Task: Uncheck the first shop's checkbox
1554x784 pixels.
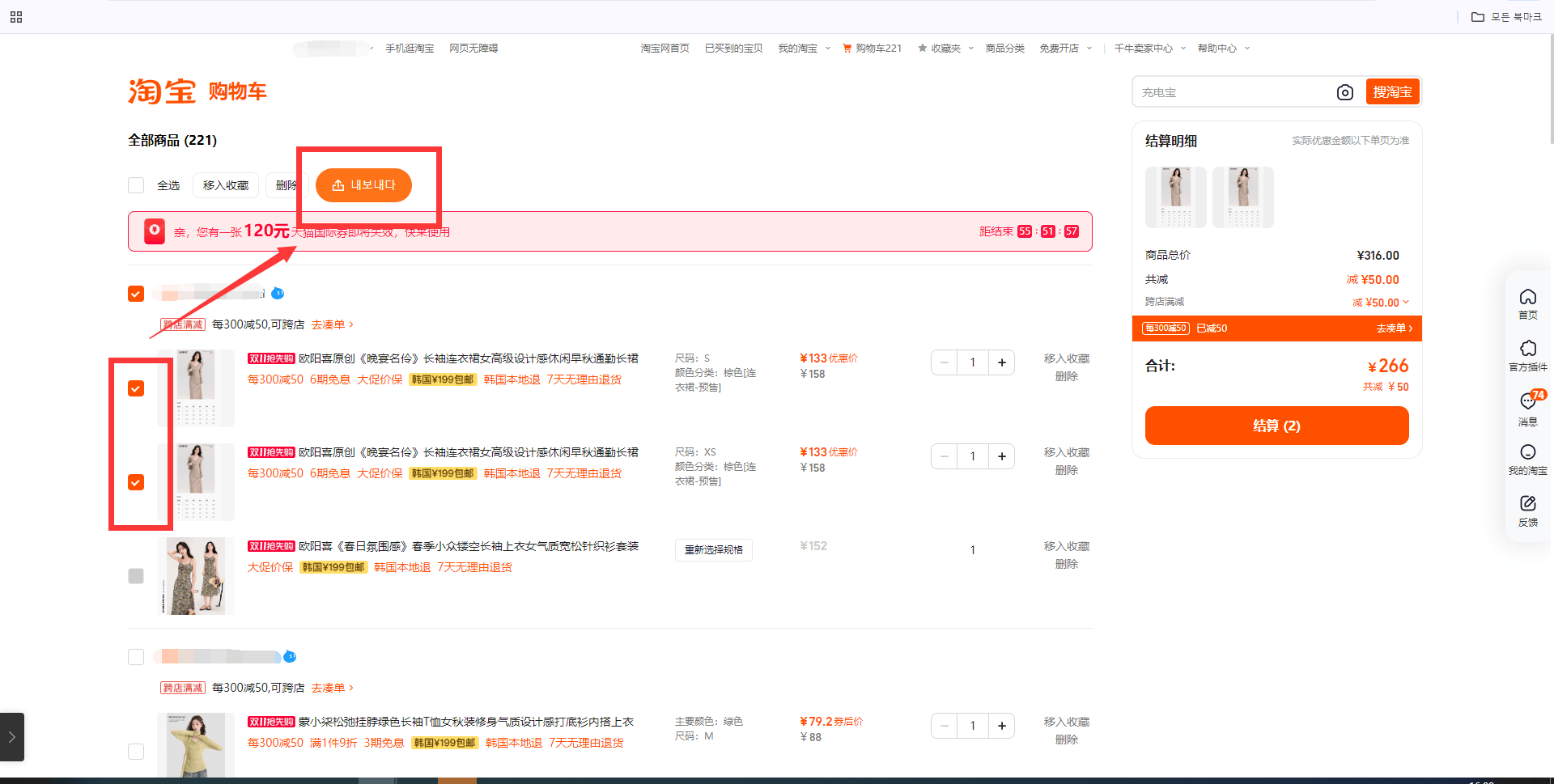Action: pyautogui.click(x=136, y=294)
